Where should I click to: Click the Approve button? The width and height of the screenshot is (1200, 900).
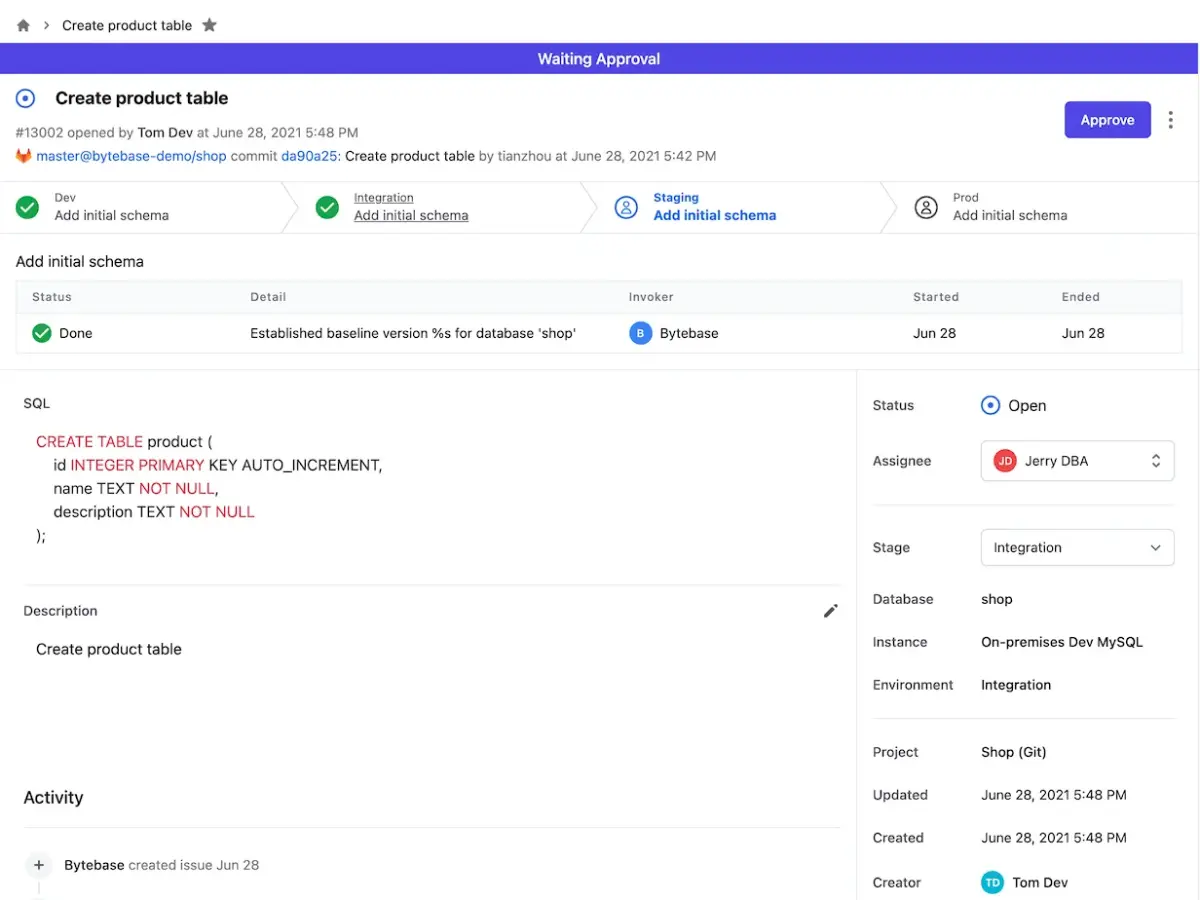point(1107,119)
